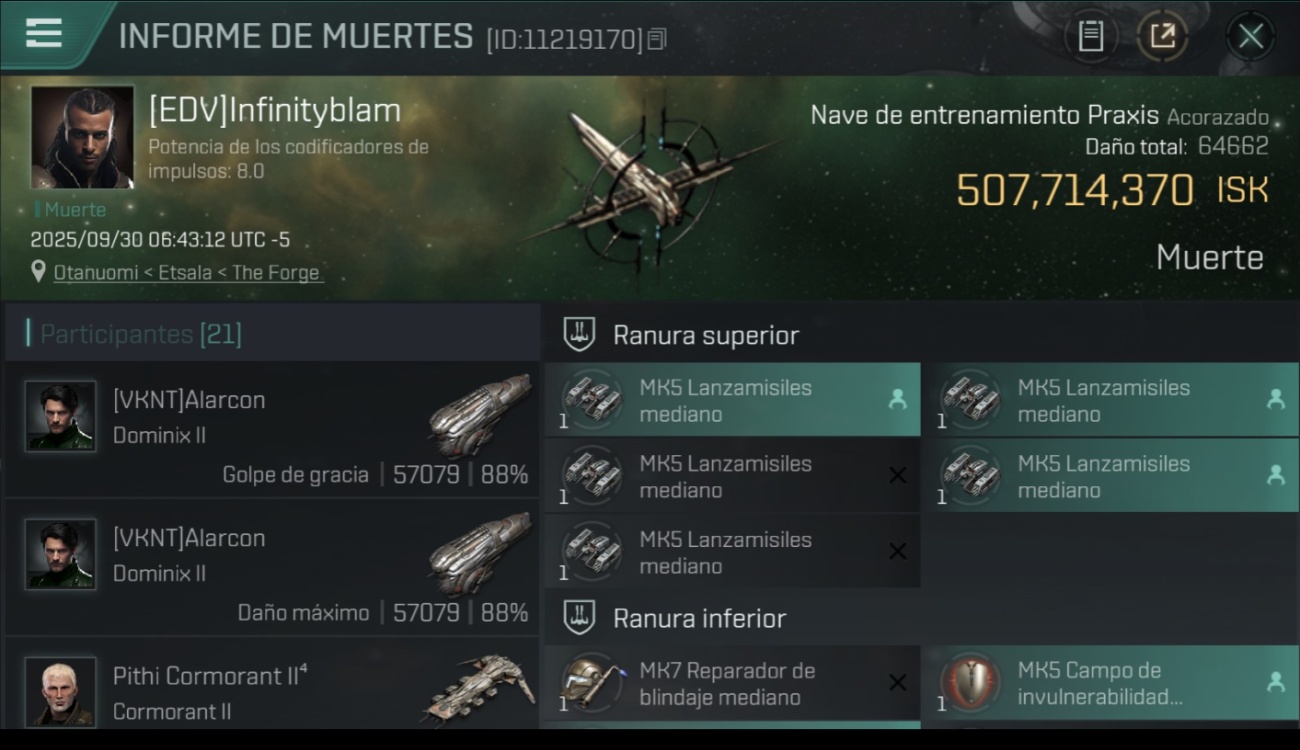Select MK7 Reparador de blindaje mediano icon

(x=592, y=683)
